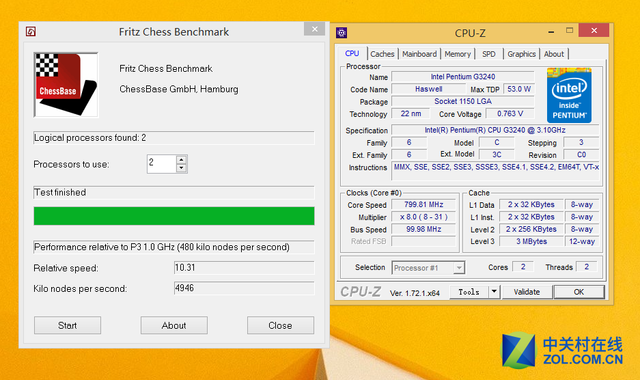Close the Fritz Chess Benchmark window via title bar X

(x=314, y=29)
